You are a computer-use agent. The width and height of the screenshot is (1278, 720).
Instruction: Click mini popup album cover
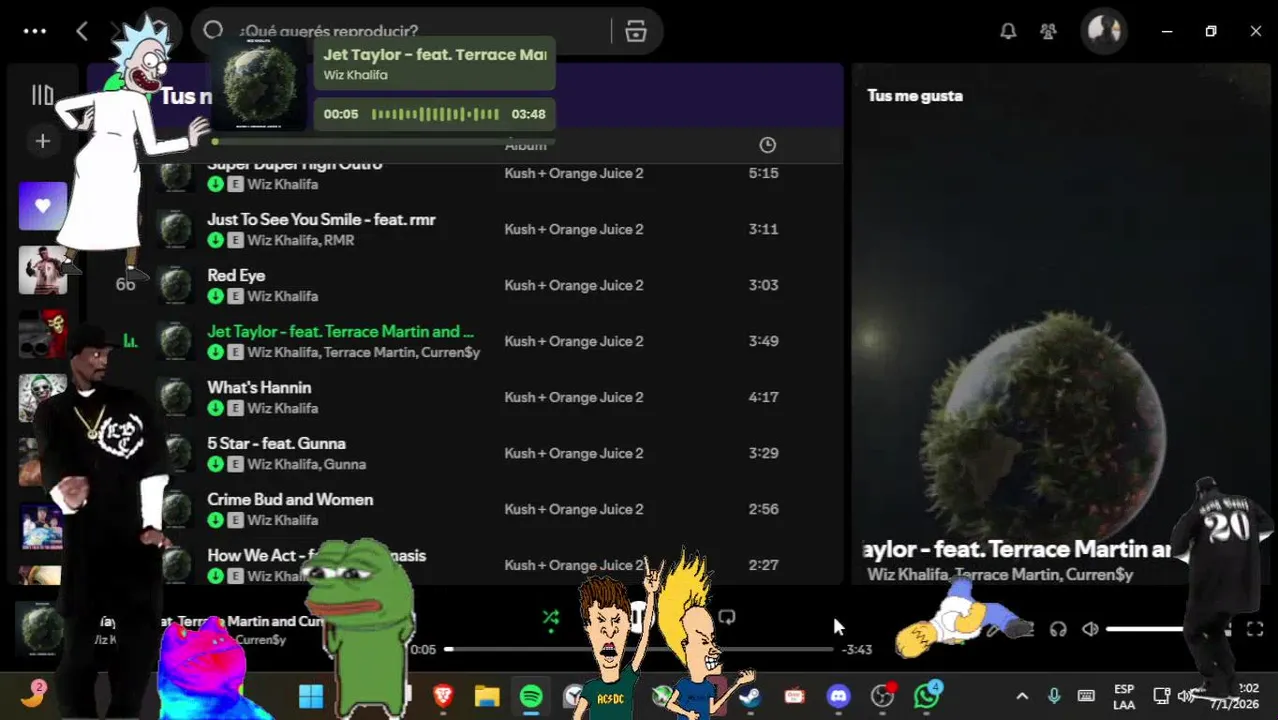click(259, 85)
